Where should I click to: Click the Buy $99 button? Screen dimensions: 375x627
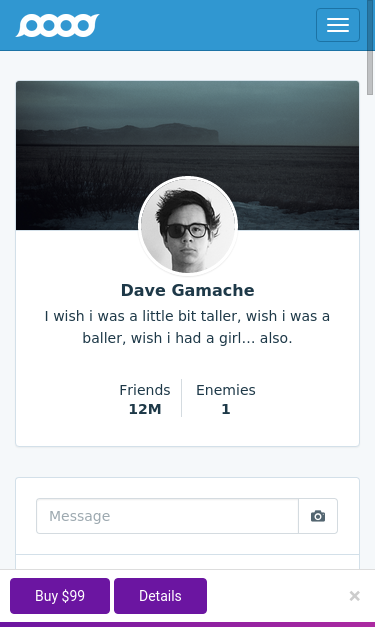coord(60,596)
